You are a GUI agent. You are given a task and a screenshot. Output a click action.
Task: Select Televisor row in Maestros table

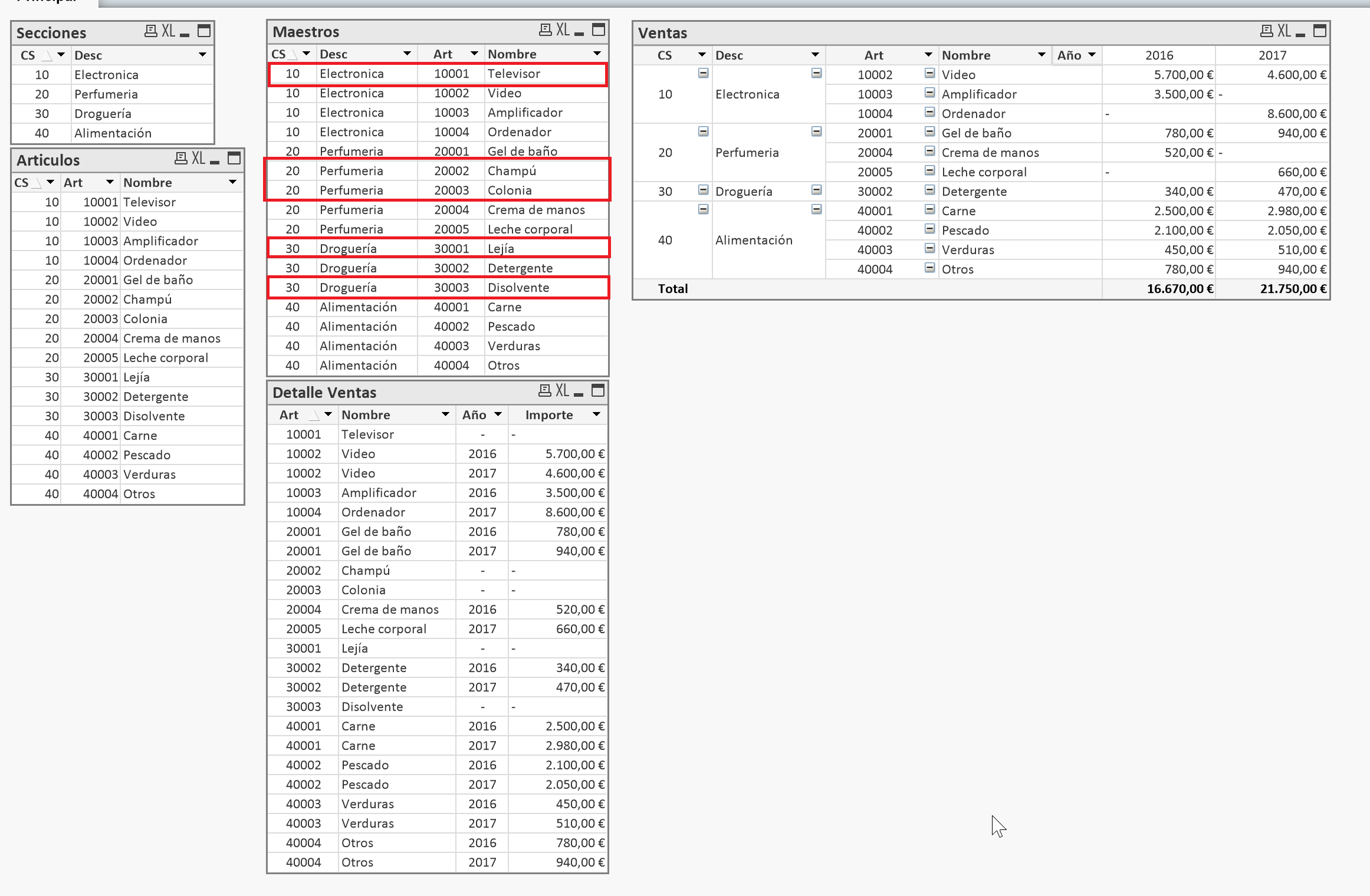tap(438, 74)
